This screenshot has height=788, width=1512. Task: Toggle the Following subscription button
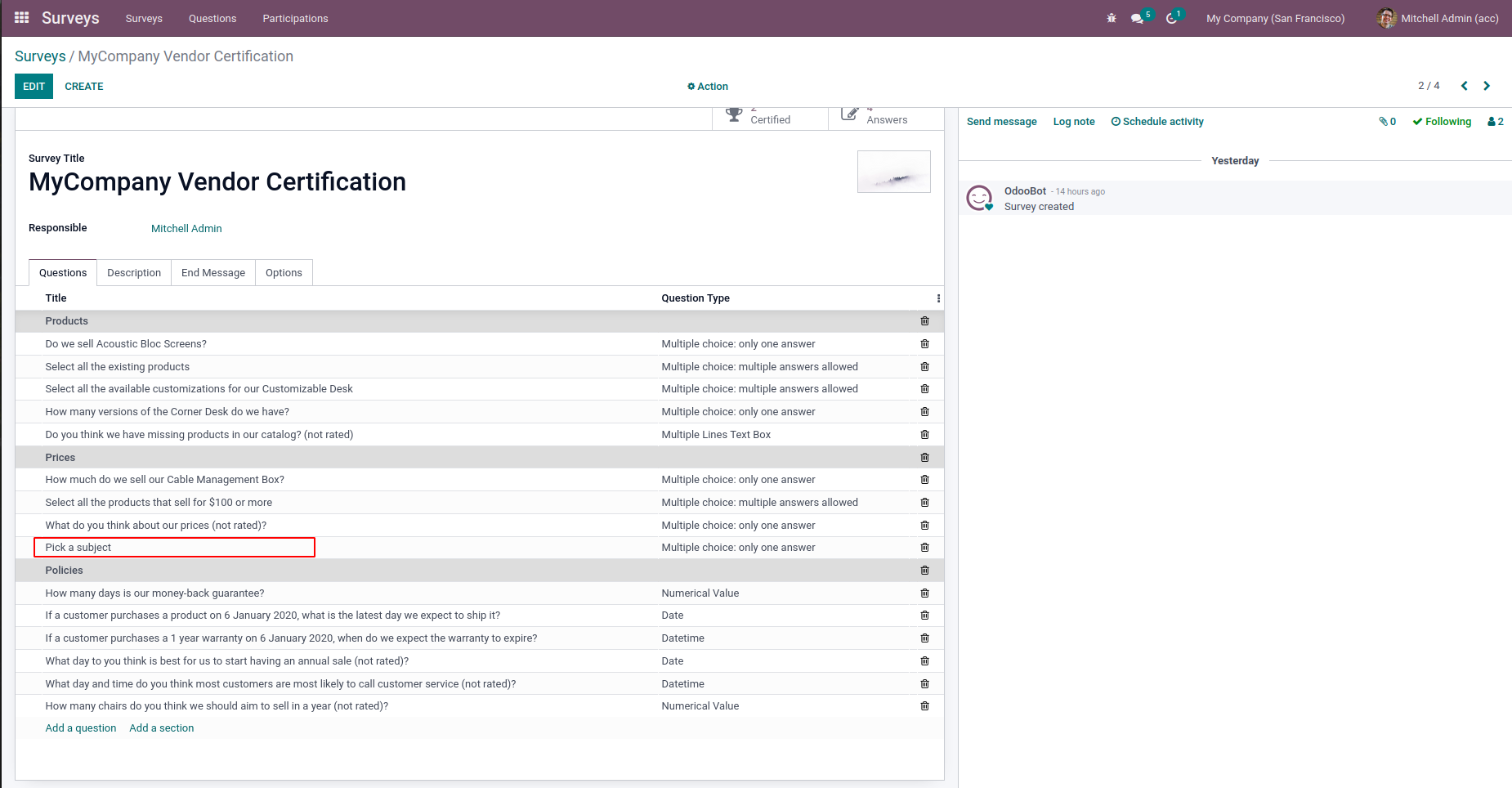1442,122
